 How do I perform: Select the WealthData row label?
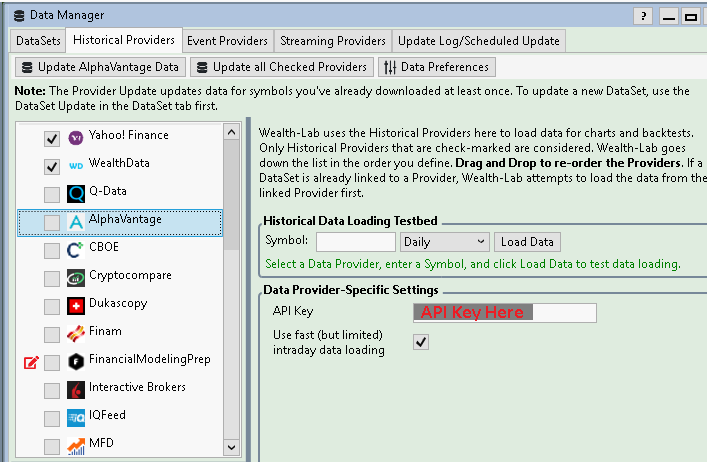tap(119, 163)
